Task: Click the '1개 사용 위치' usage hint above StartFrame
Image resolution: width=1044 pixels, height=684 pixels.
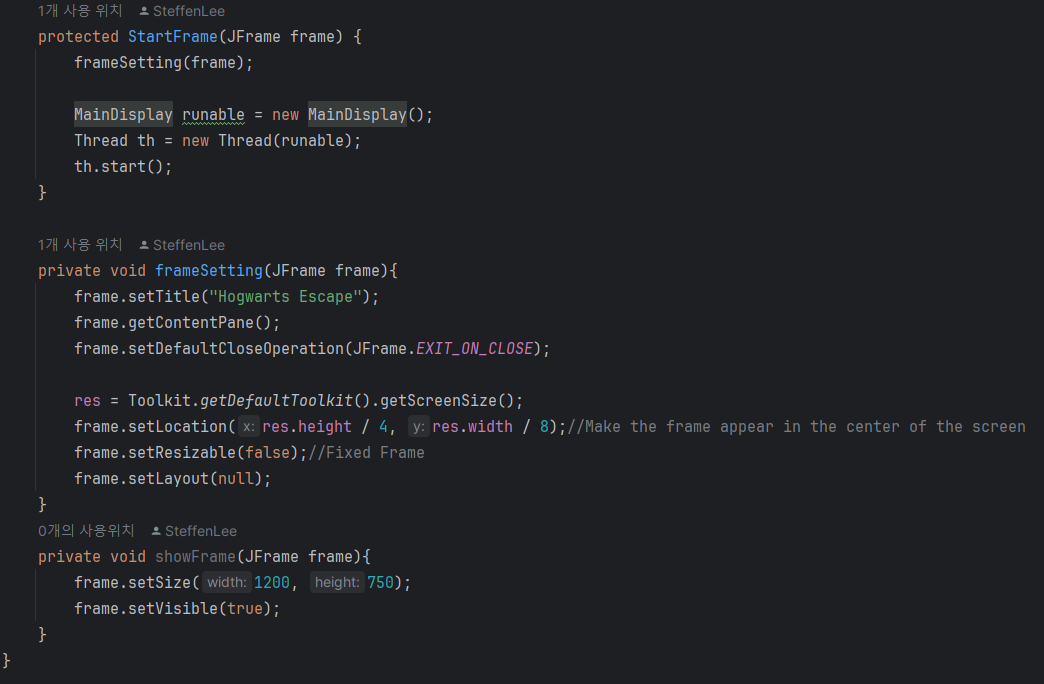Action: point(80,11)
